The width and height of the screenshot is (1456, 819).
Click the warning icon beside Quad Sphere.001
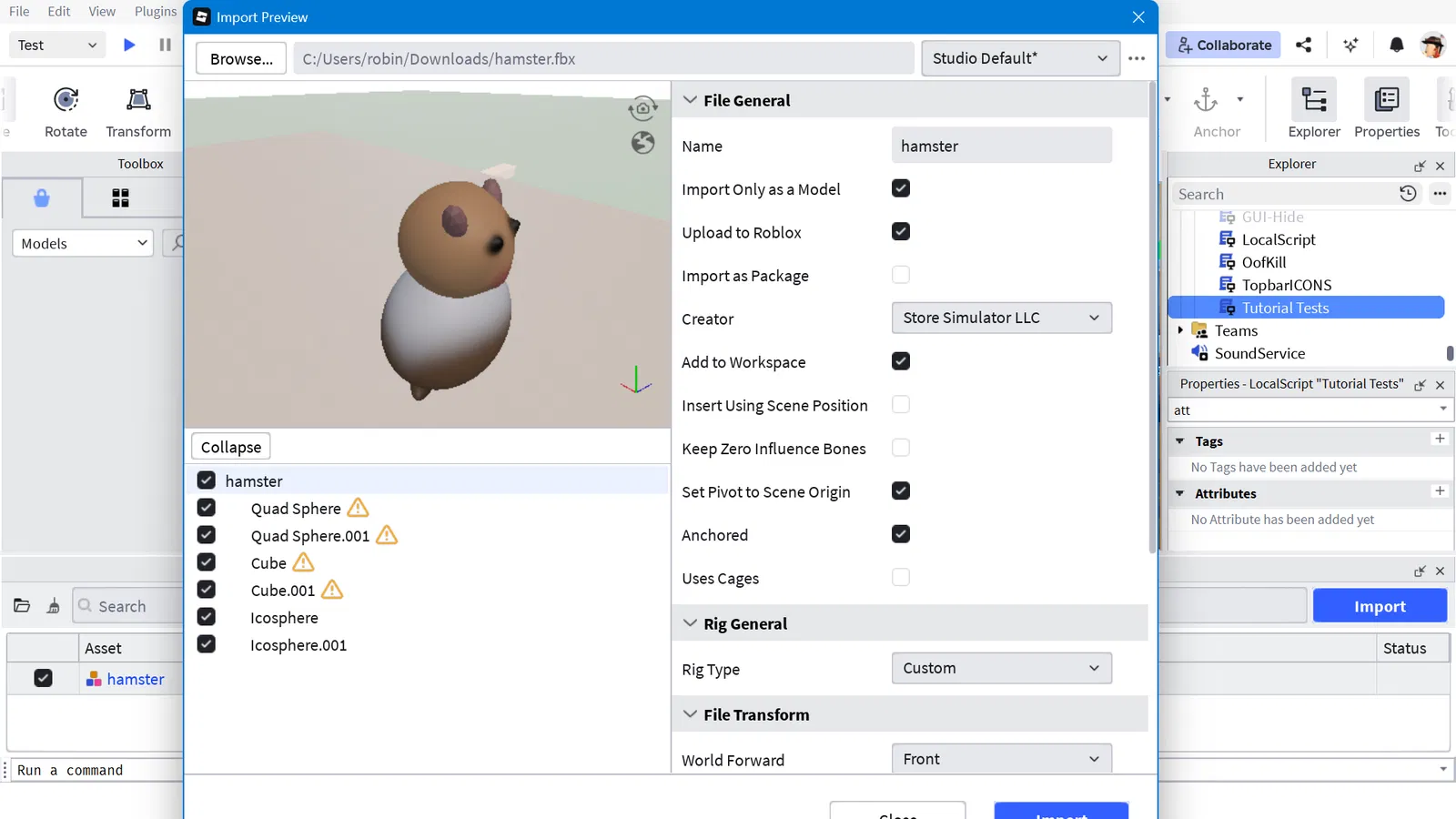point(387,535)
